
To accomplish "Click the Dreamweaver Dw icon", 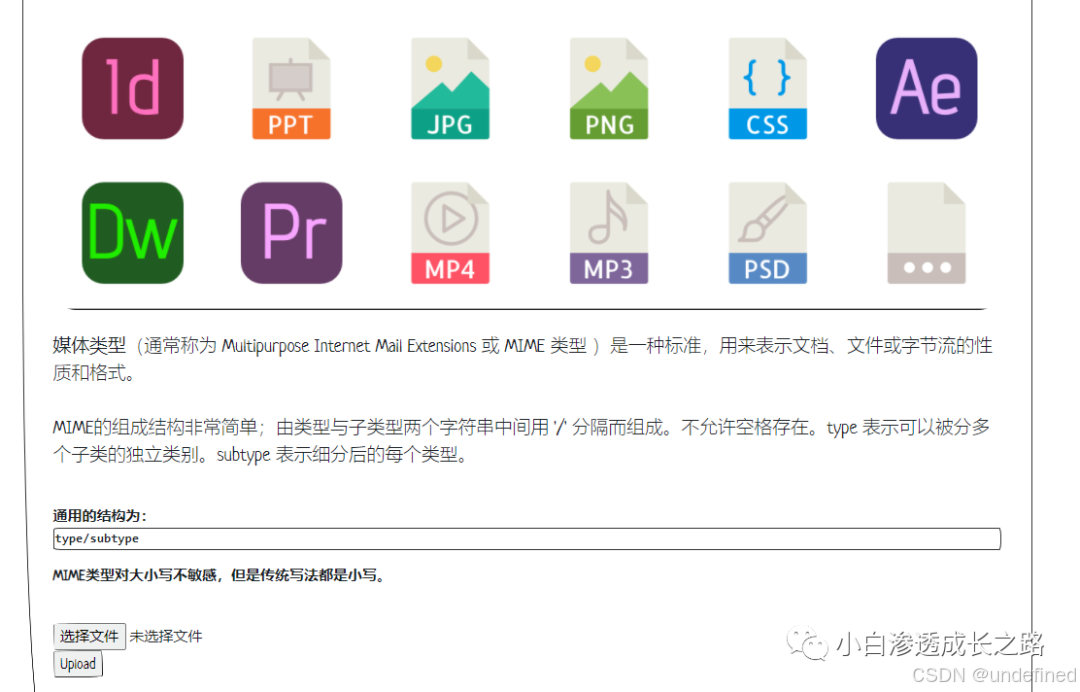I will [132, 233].
